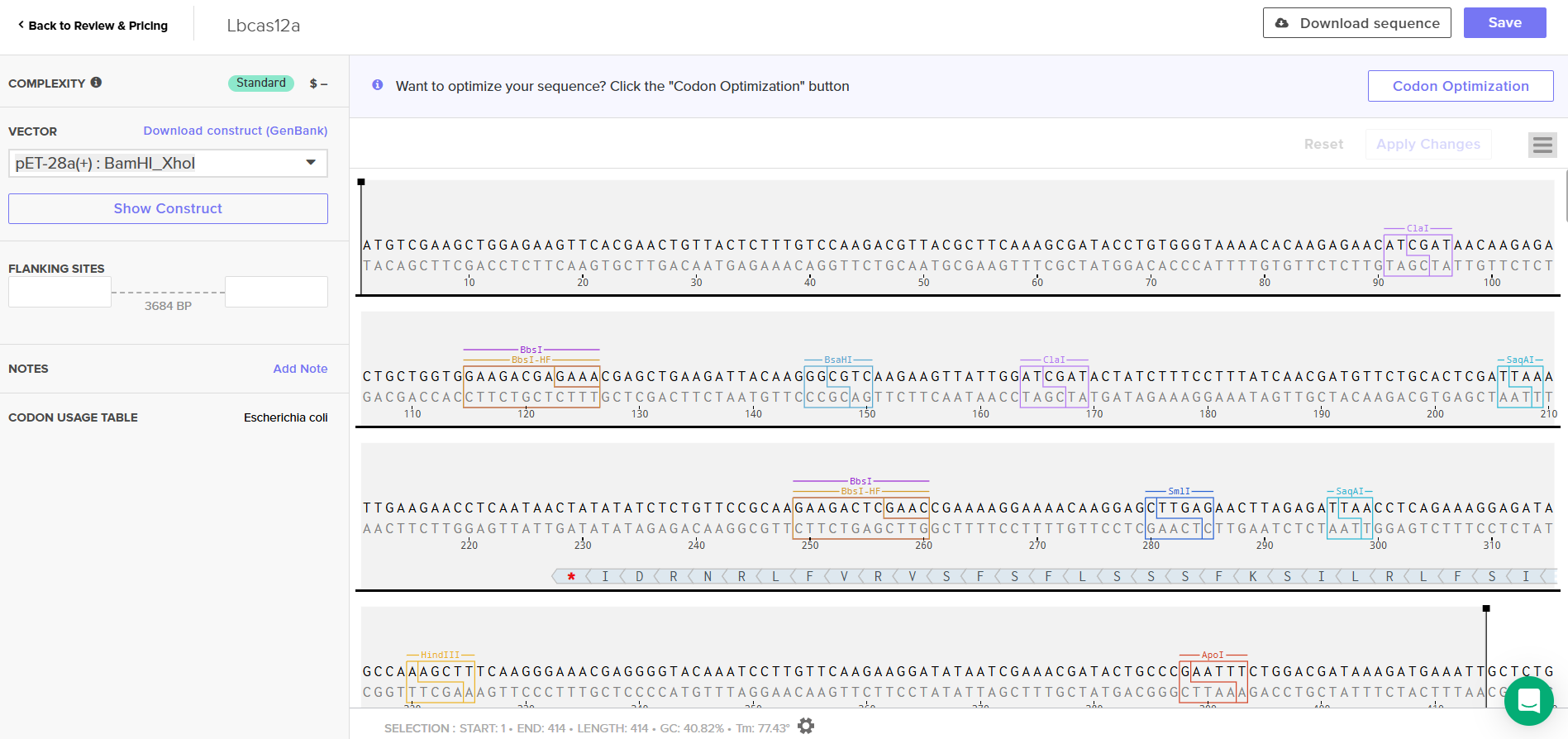The height and width of the screenshot is (739, 1568).
Task: Click the info icon beside optimization hint
Action: coord(378,85)
